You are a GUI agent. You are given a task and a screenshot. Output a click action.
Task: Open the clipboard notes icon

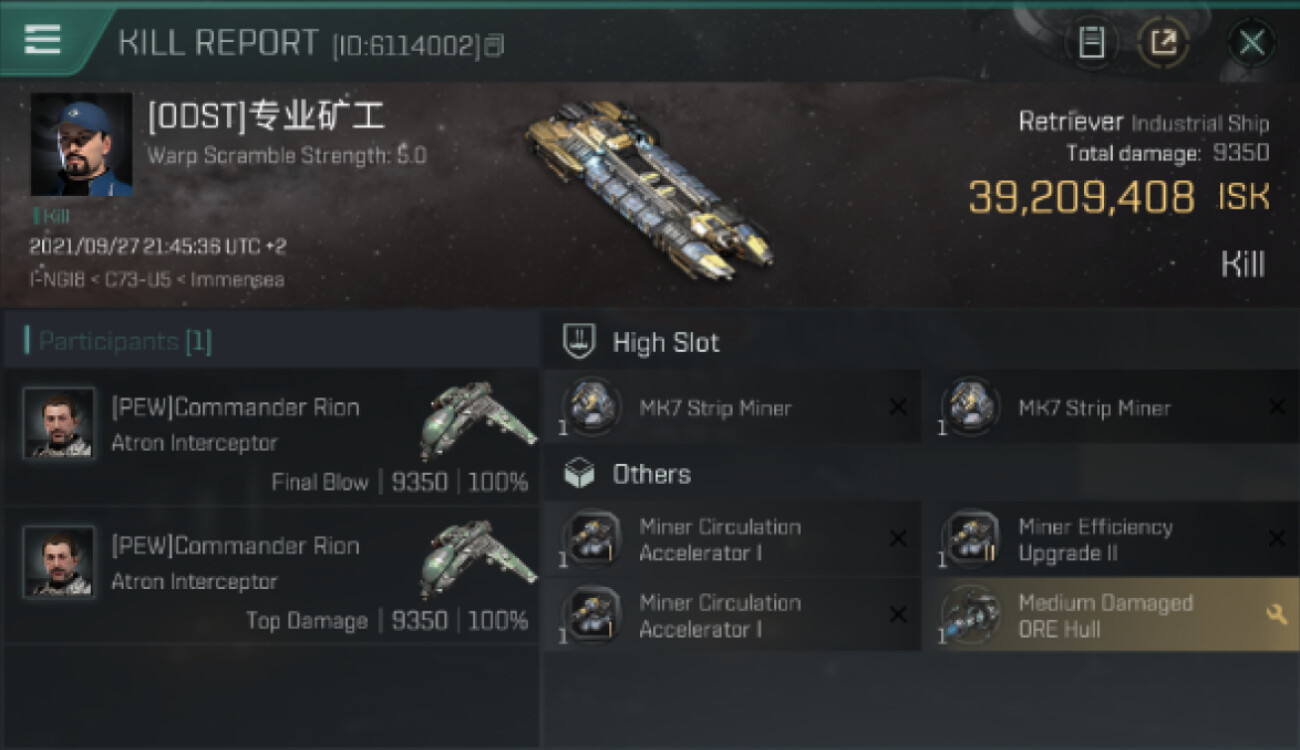pyautogui.click(x=1091, y=43)
